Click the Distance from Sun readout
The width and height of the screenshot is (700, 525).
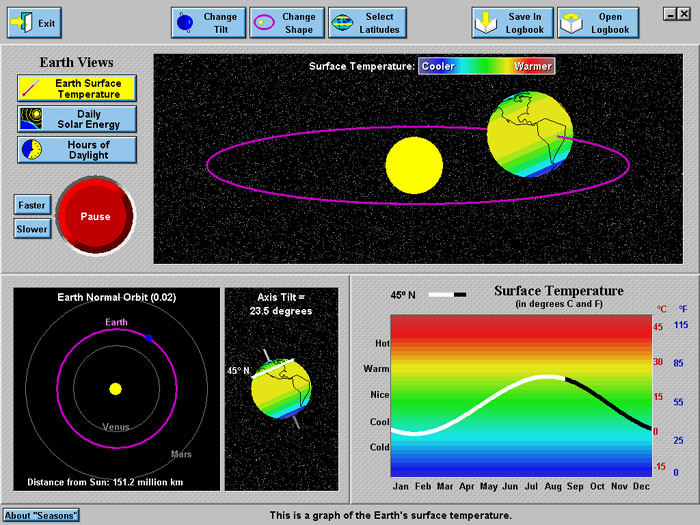pyautogui.click(x=105, y=482)
